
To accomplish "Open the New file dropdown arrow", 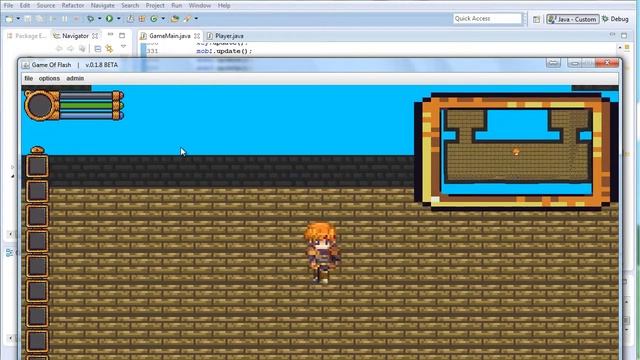I will tap(18, 19).
